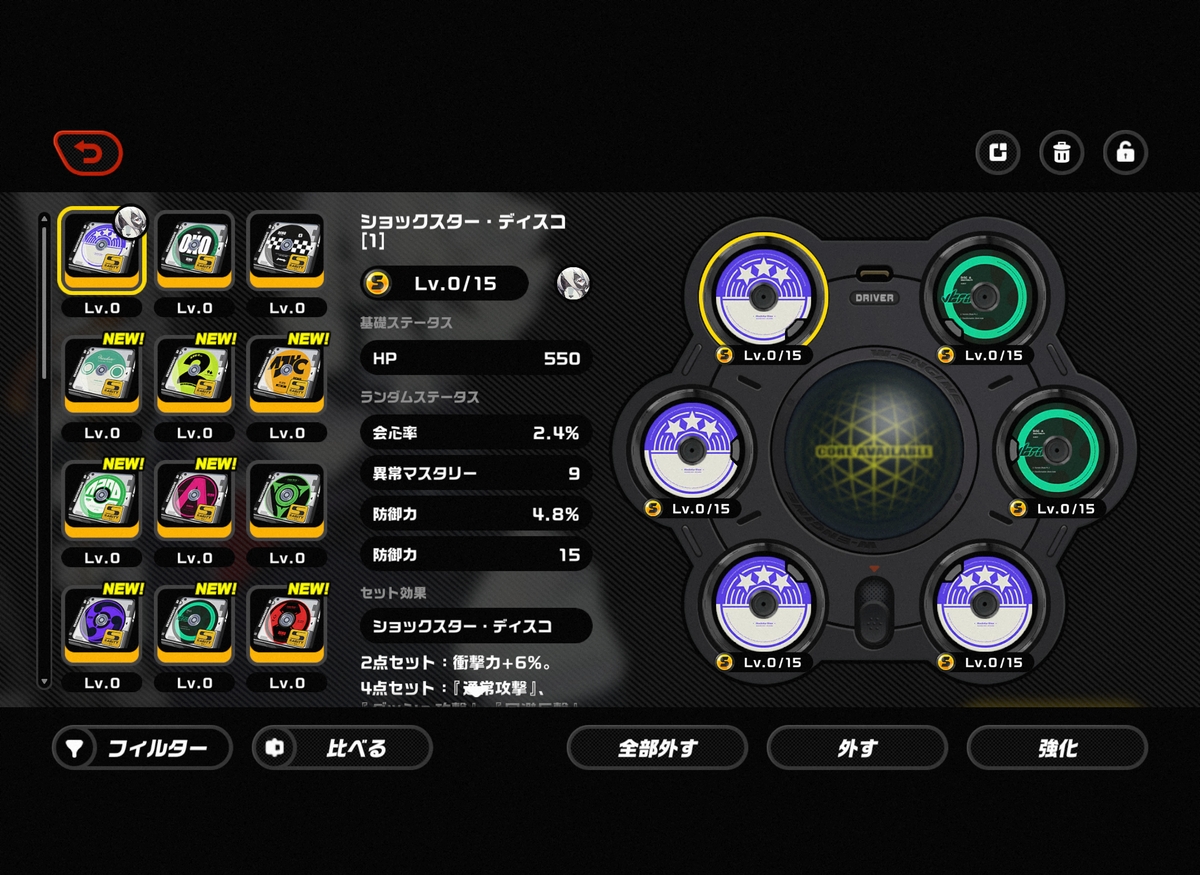Click the disc list vertical scrollbar

(x=44, y=450)
